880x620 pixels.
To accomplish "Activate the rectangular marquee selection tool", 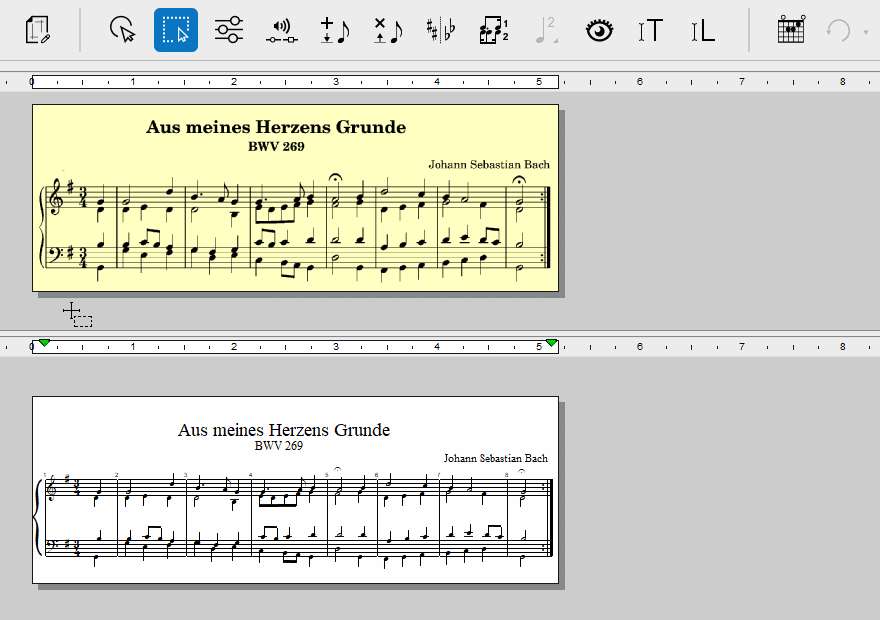I will [176, 30].
